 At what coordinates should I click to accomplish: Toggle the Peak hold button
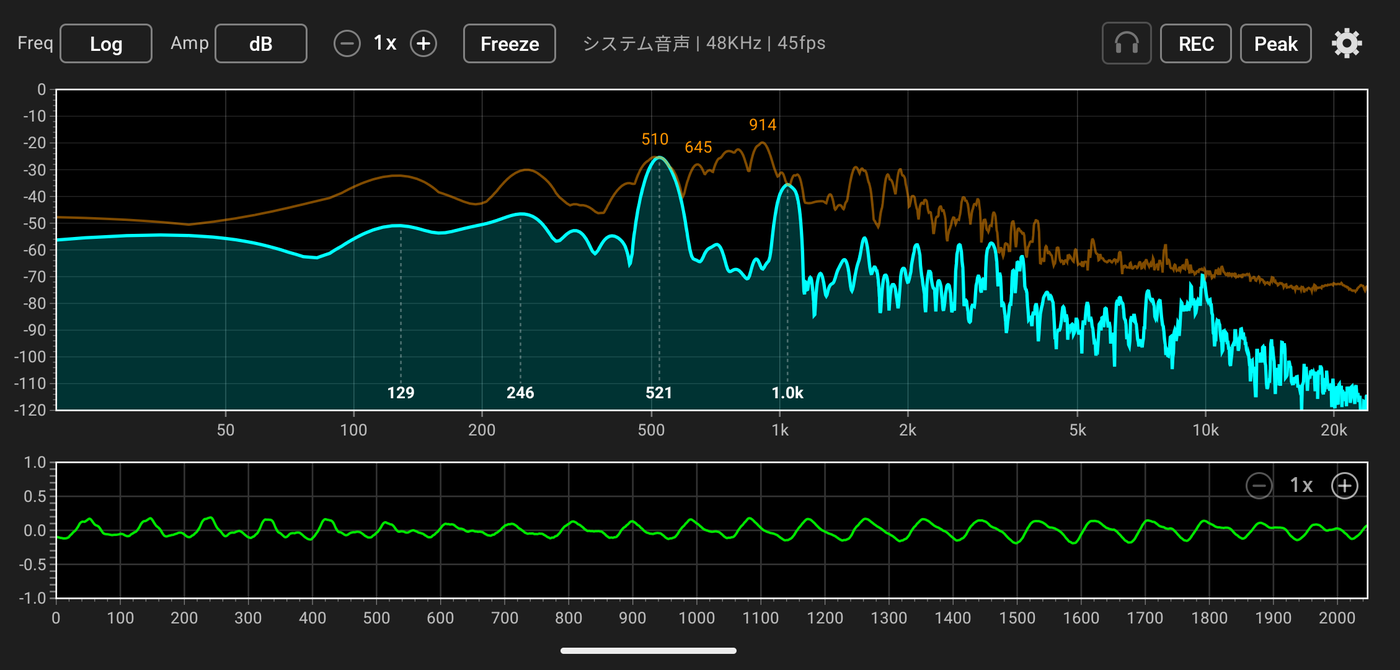[x=1276, y=43]
